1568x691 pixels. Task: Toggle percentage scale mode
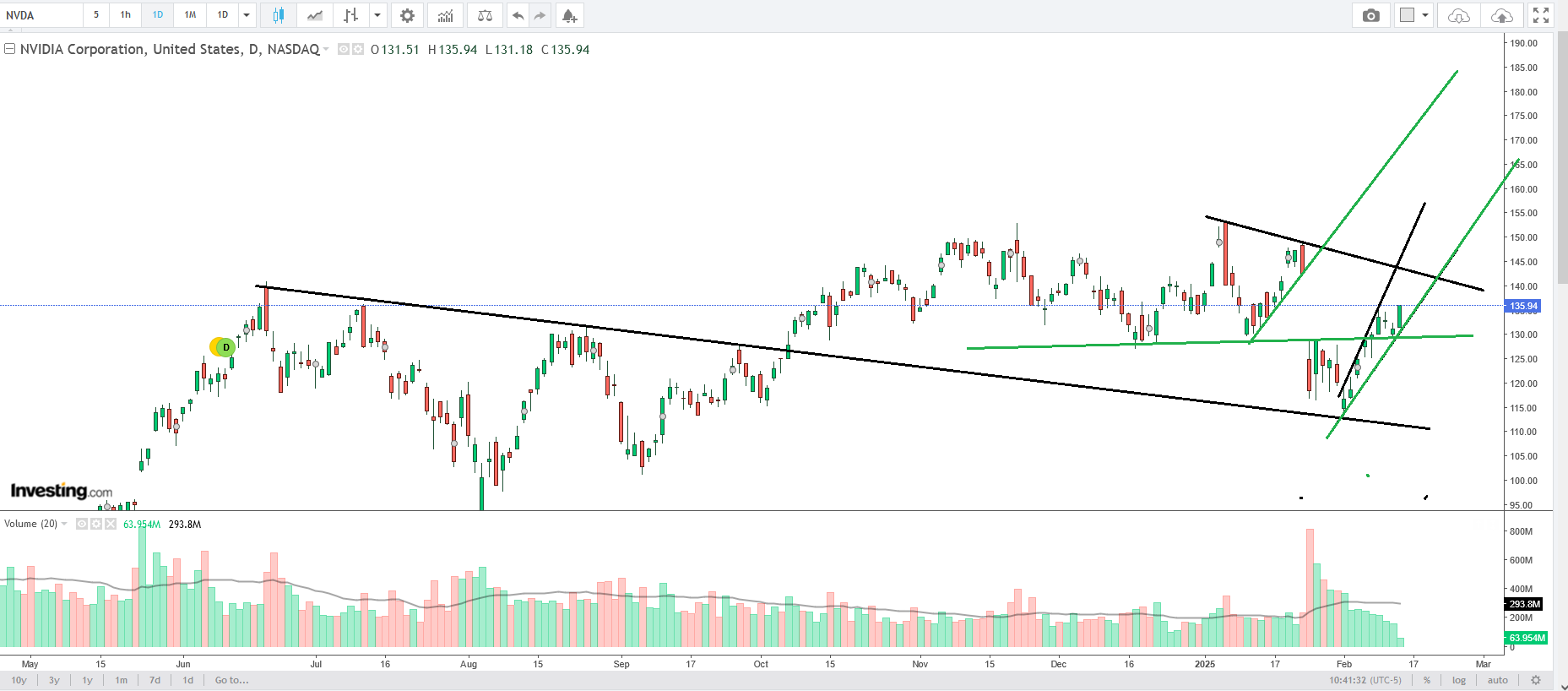tap(1427, 680)
